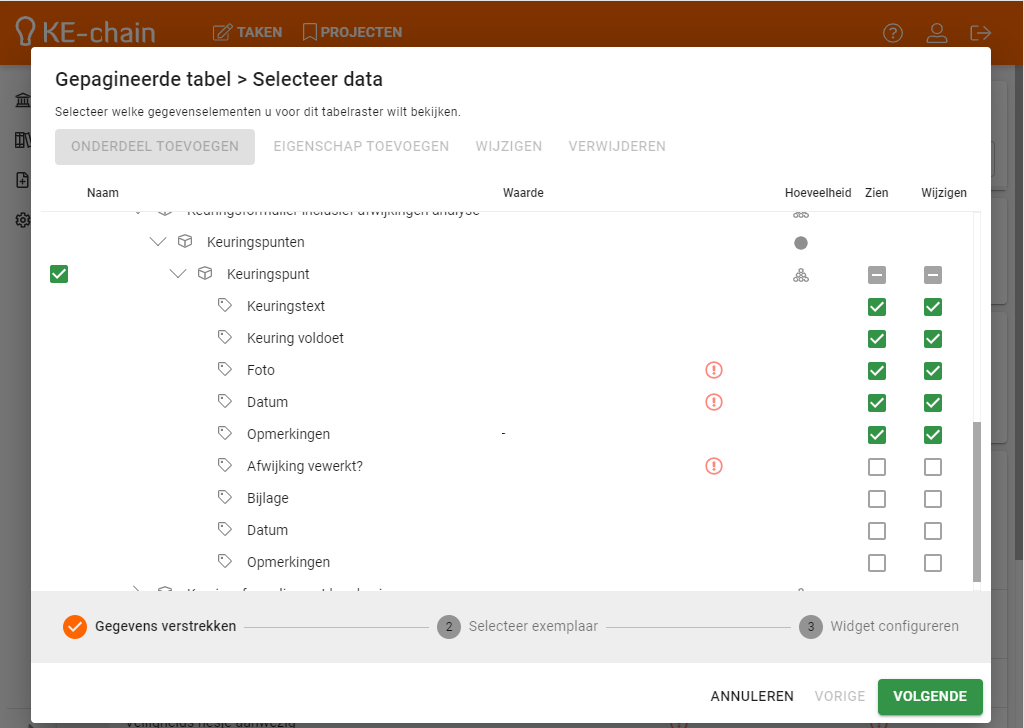Enable Zien checkbox for Bijlage

[877, 498]
